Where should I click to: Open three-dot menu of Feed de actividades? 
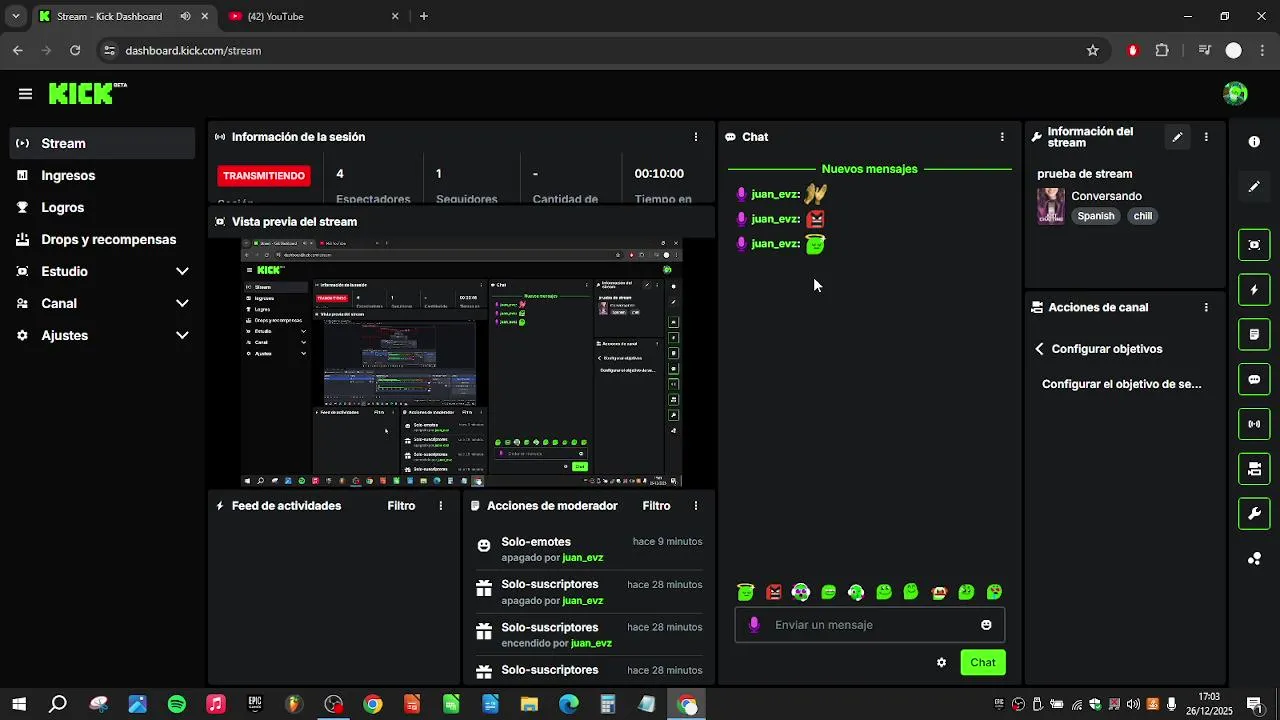(440, 506)
